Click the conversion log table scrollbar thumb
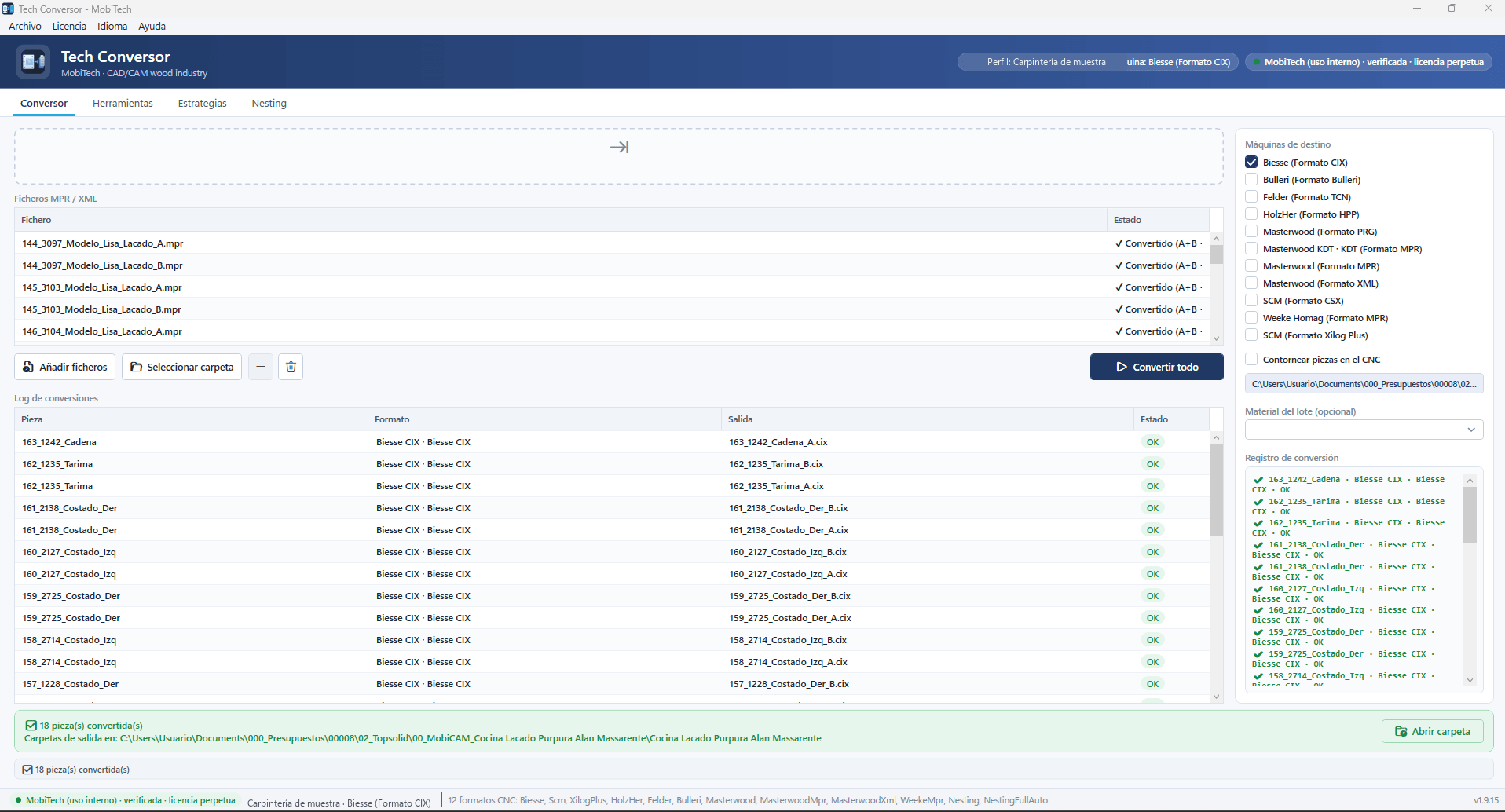Image resolution: width=1505 pixels, height=812 pixels. tap(1216, 491)
